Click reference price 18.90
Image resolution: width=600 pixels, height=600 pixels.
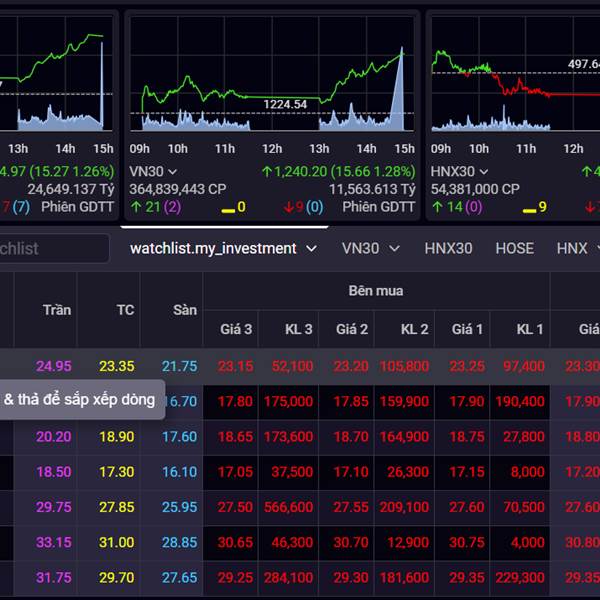[117, 437]
